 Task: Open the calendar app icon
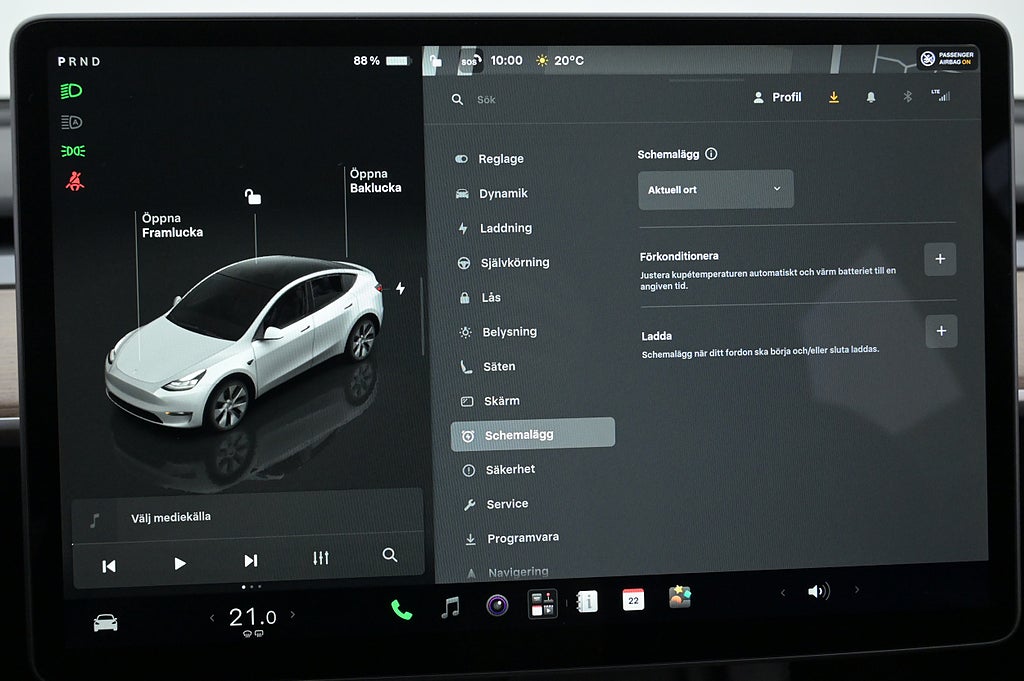[633, 600]
